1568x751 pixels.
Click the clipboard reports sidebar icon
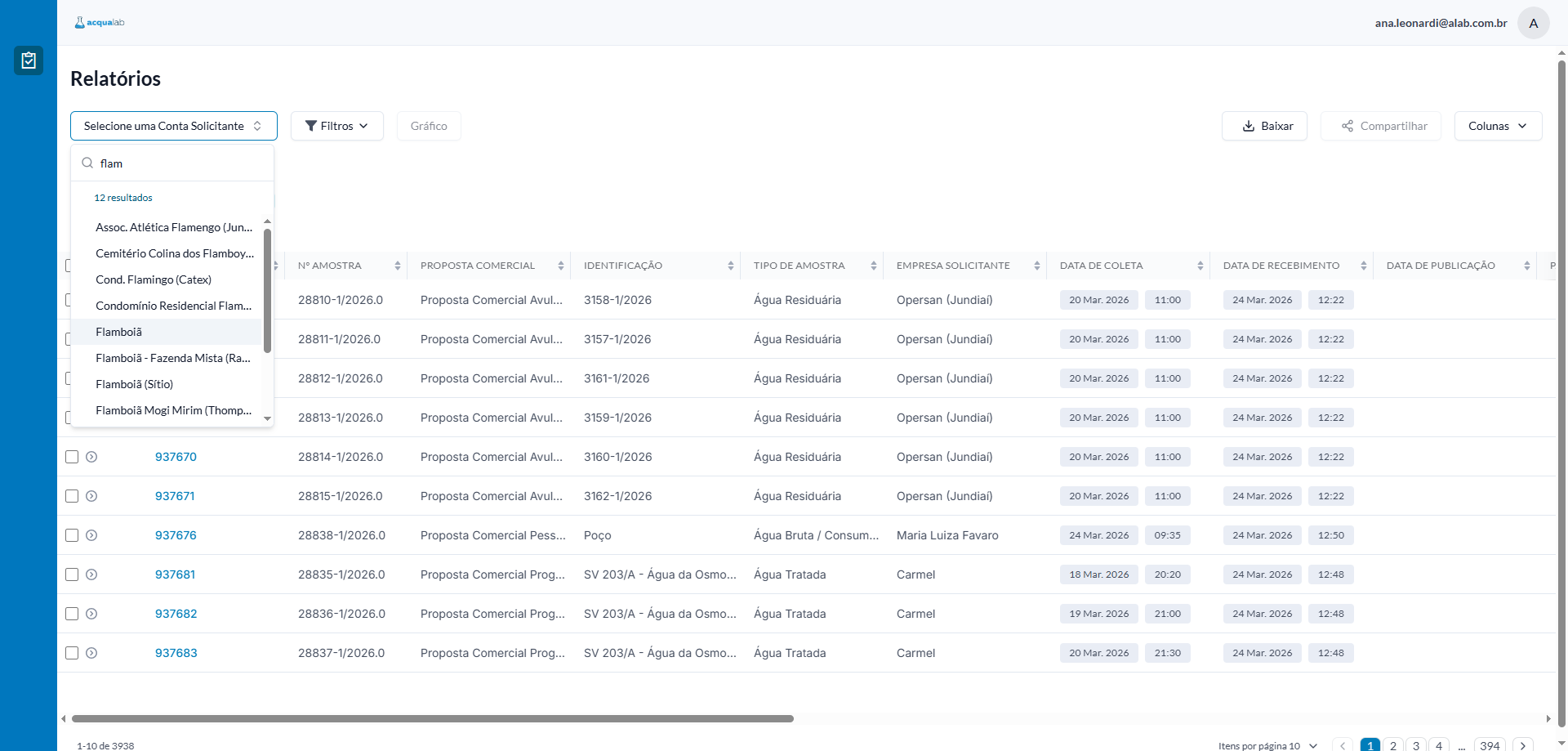pyautogui.click(x=29, y=60)
